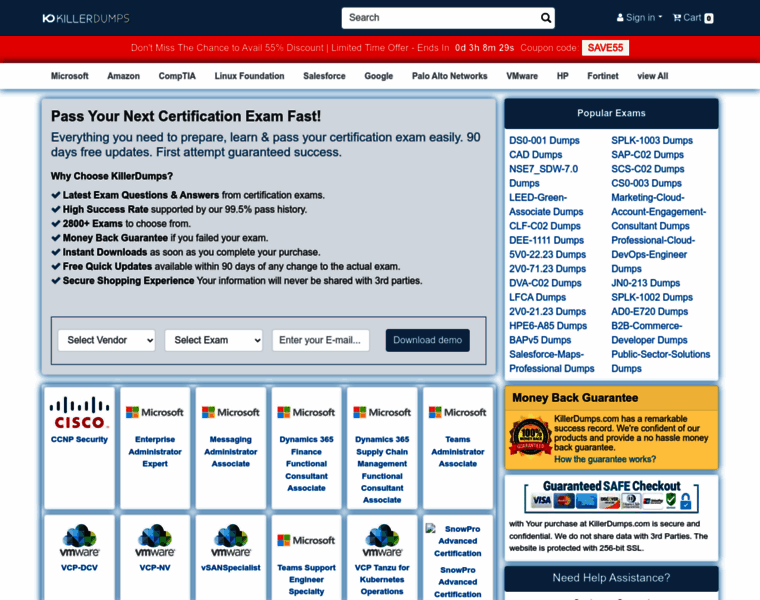The height and width of the screenshot is (600, 760).
Task: Open the AD0-E720 Dumps link
Action: point(649,312)
